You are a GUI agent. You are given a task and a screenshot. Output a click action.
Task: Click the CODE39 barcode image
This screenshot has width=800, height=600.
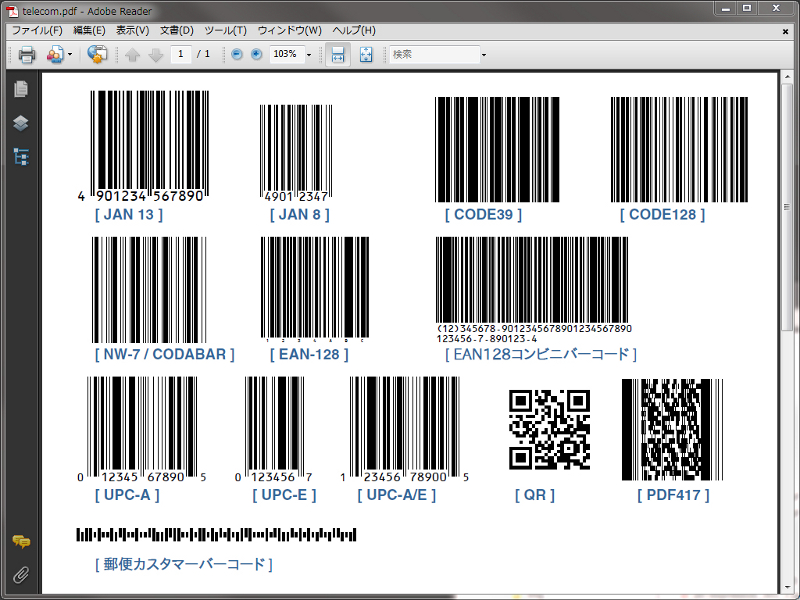497,149
